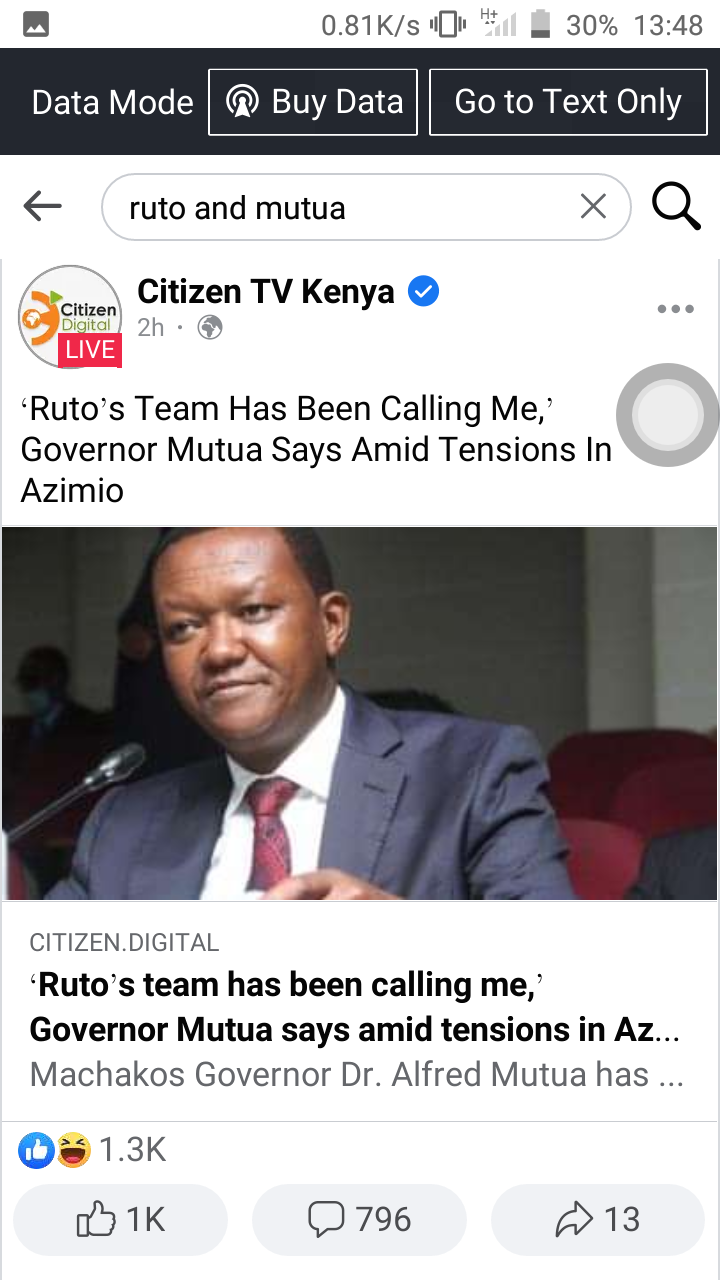View the 1.3K reactions list

point(92,1151)
